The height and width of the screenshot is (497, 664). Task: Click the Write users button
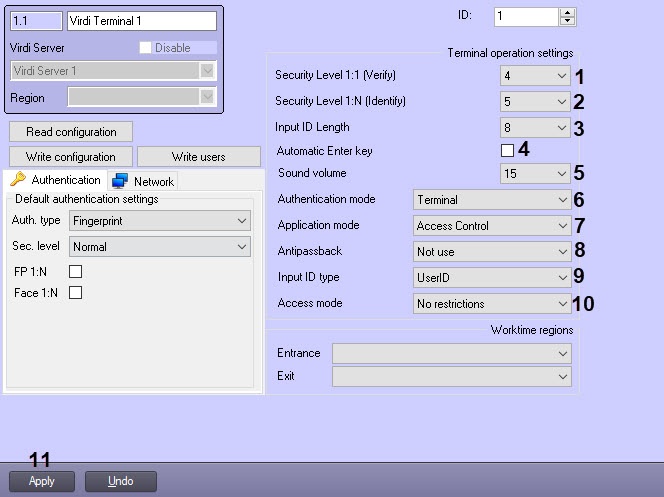pos(198,157)
